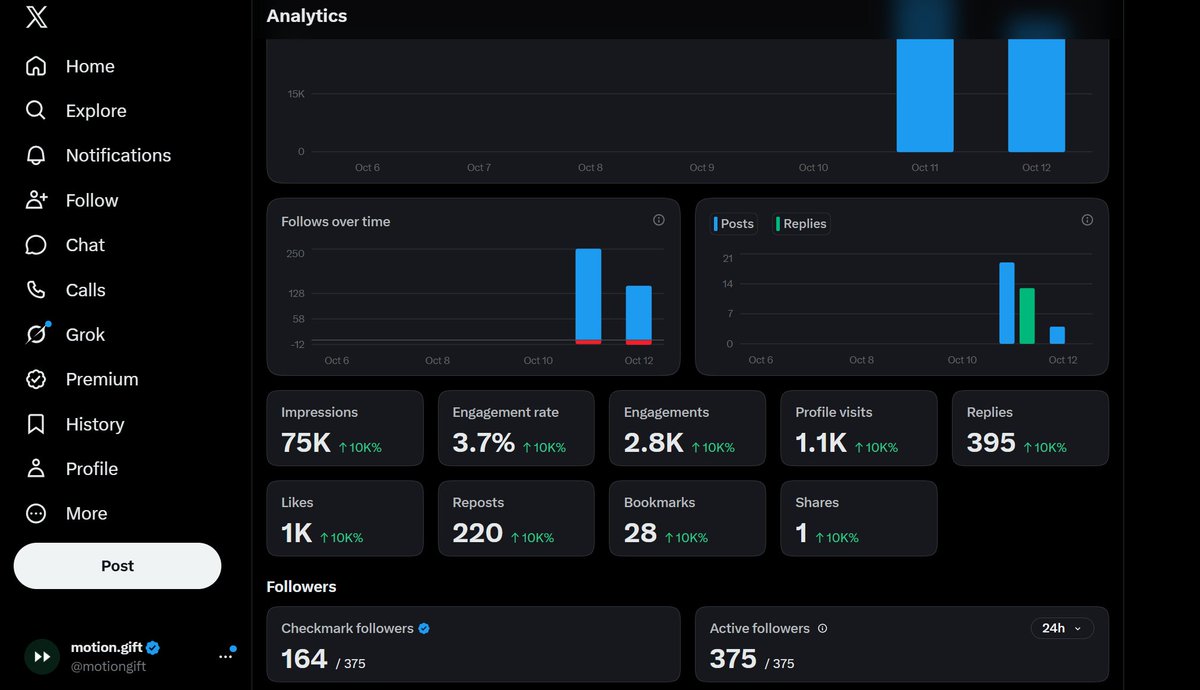Select the Engagements metric card
The width and height of the screenshot is (1200, 690).
click(x=687, y=428)
